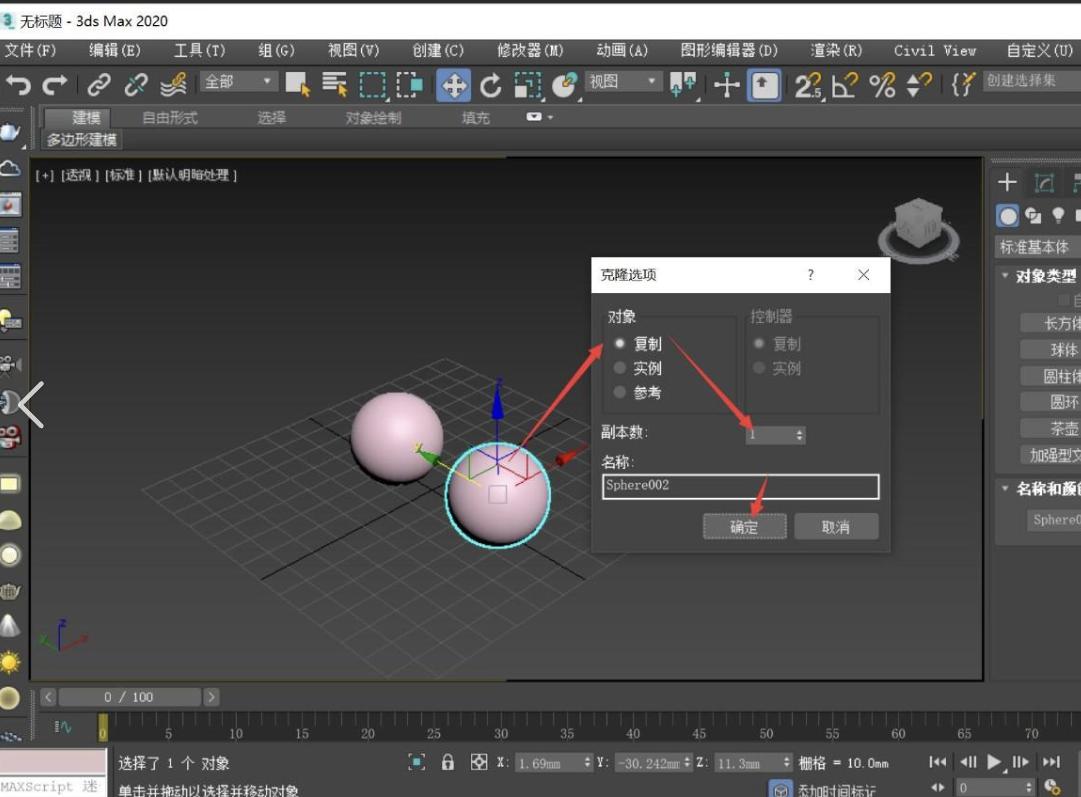The width and height of the screenshot is (1081, 797).
Task: Choose the 参考 (Reference) object radio button
Action: pos(620,392)
